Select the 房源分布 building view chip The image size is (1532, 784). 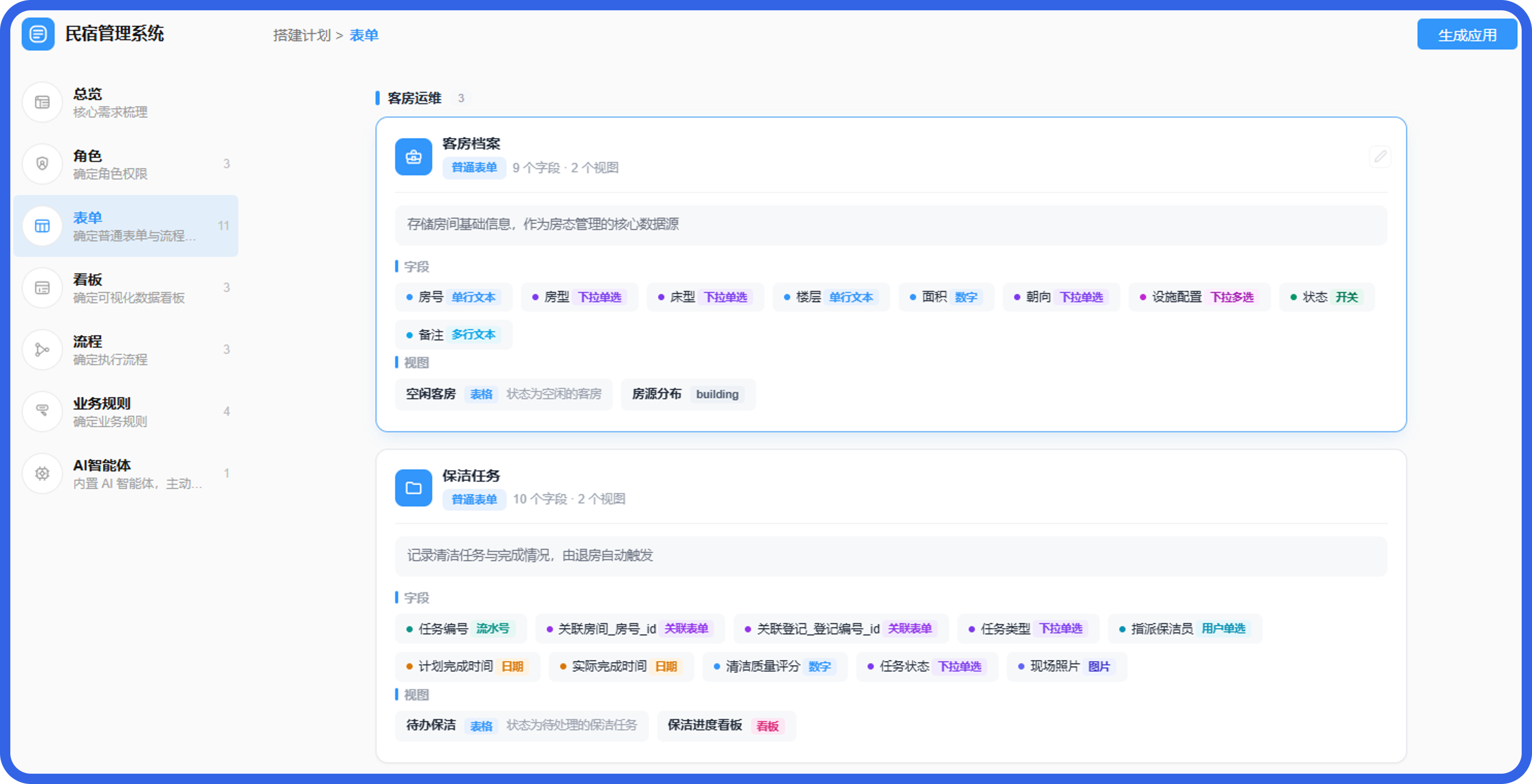click(688, 395)
